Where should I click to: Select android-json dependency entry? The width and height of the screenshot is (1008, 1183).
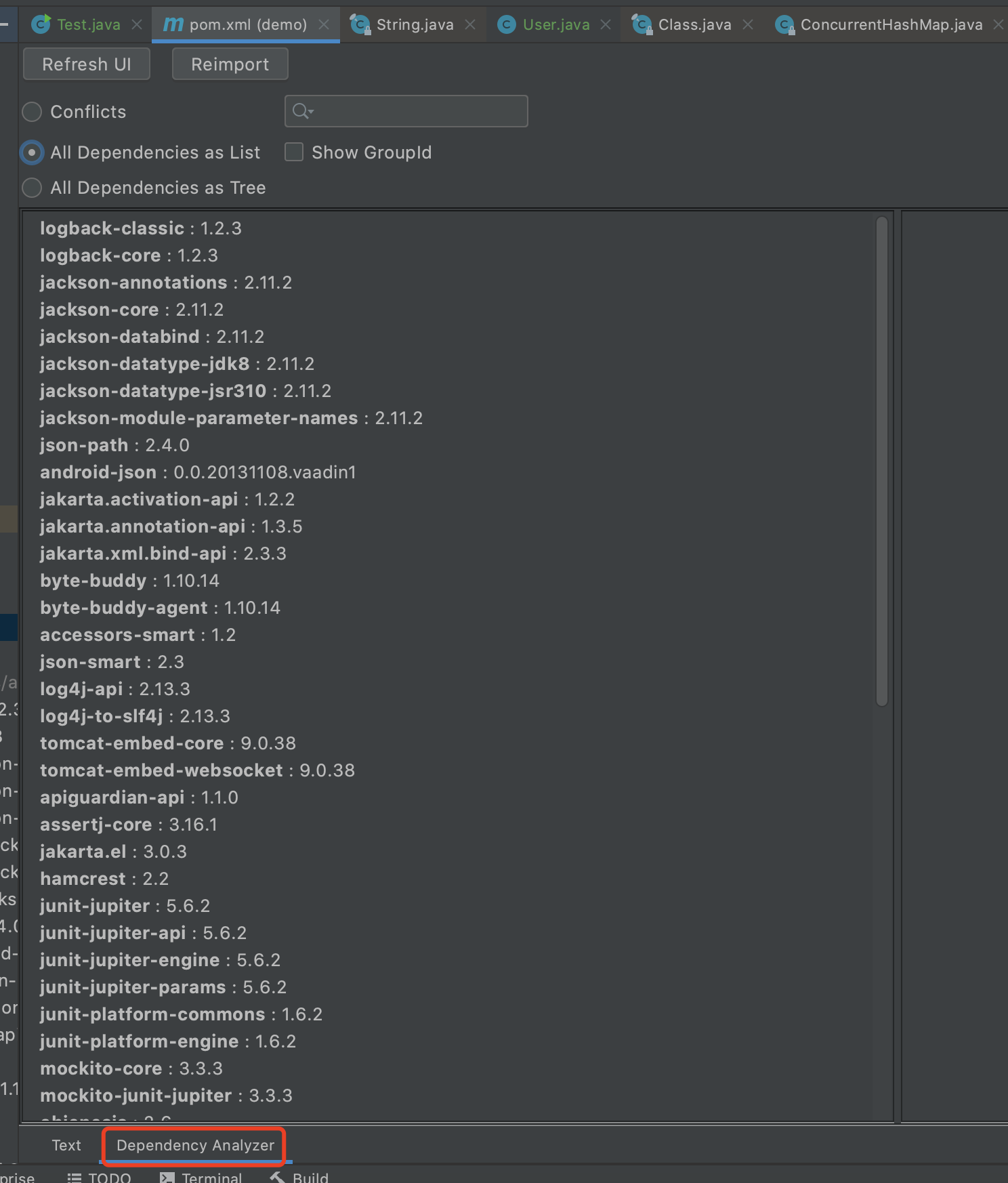[198, 472]
